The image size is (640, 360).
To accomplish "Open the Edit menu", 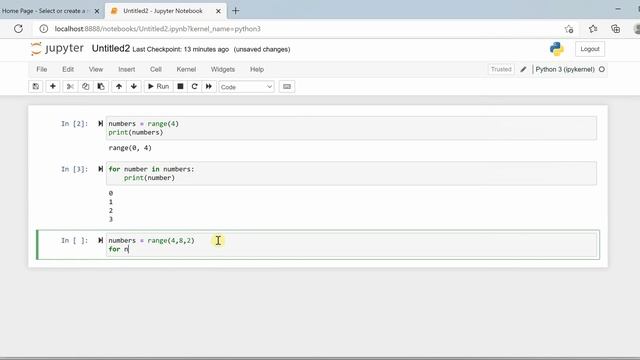I will point(68,69).
